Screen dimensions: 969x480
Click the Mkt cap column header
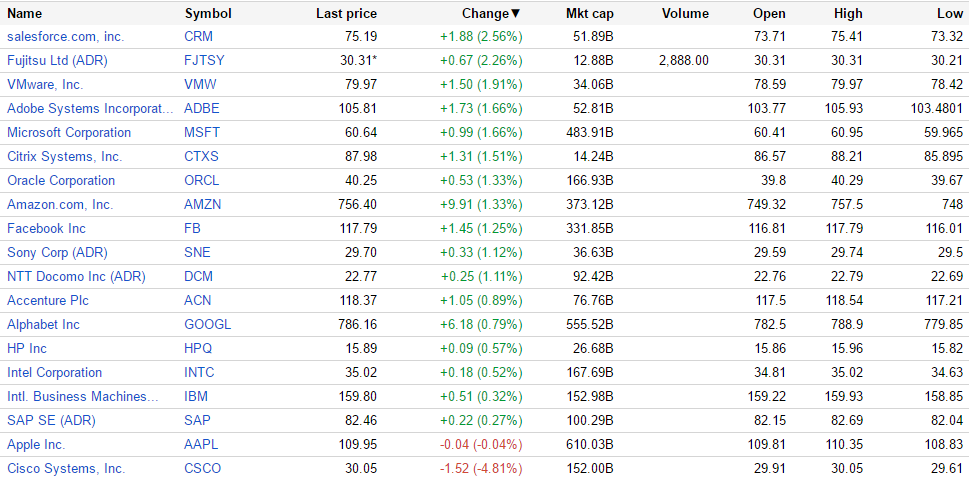[x=589, y=13]
